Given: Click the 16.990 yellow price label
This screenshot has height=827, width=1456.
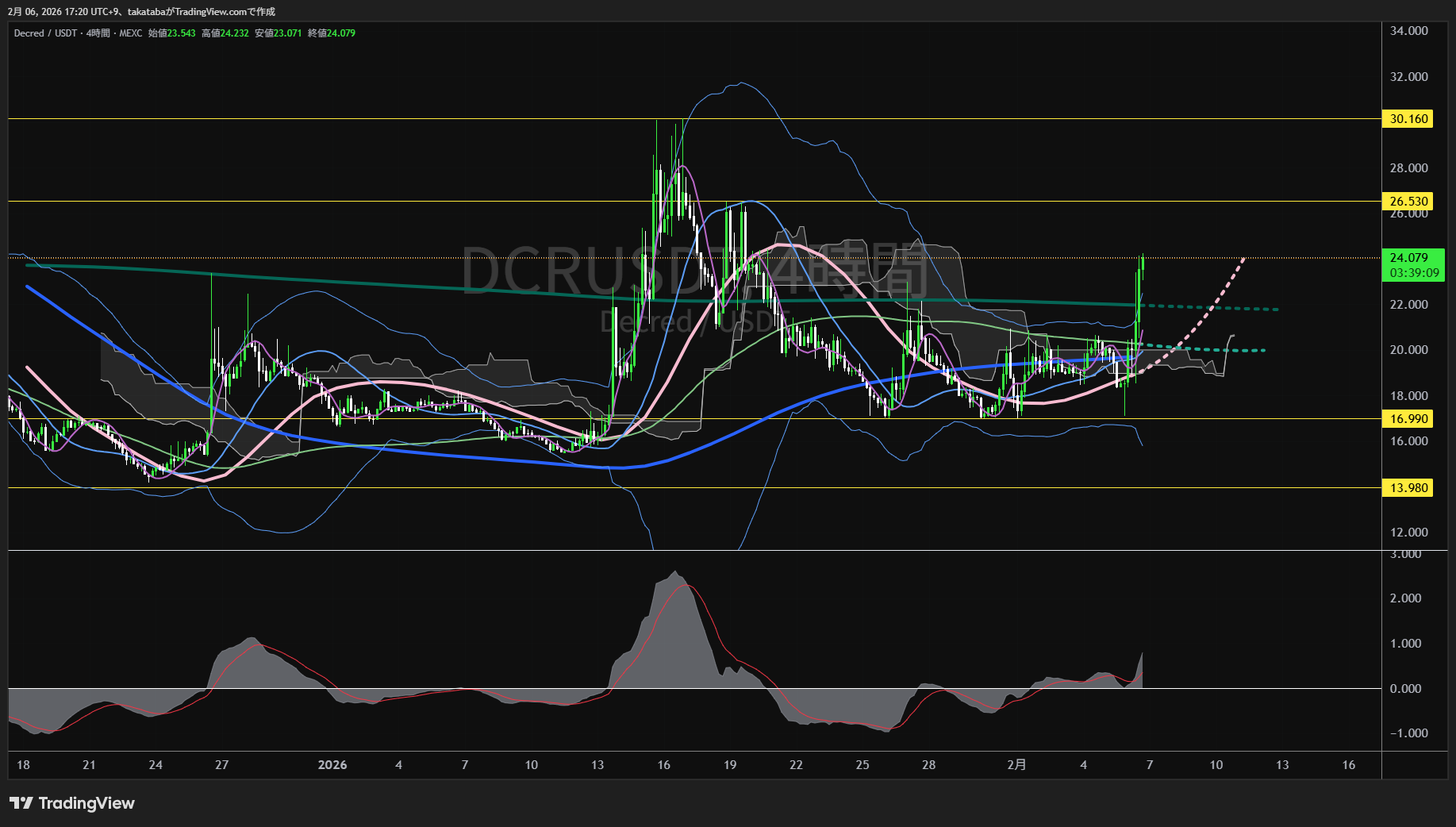Looking at the screenshot, I should [1408, 419].
